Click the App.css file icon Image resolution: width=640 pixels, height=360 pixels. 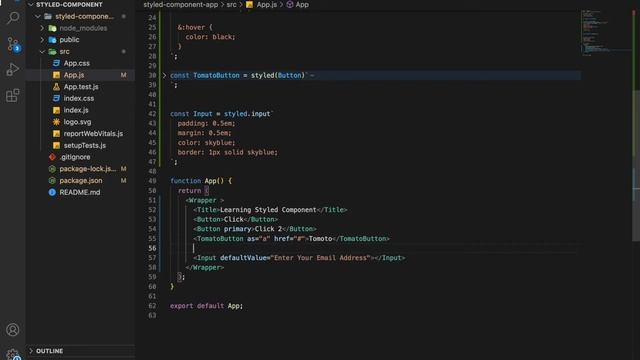(x=56, y=63)
